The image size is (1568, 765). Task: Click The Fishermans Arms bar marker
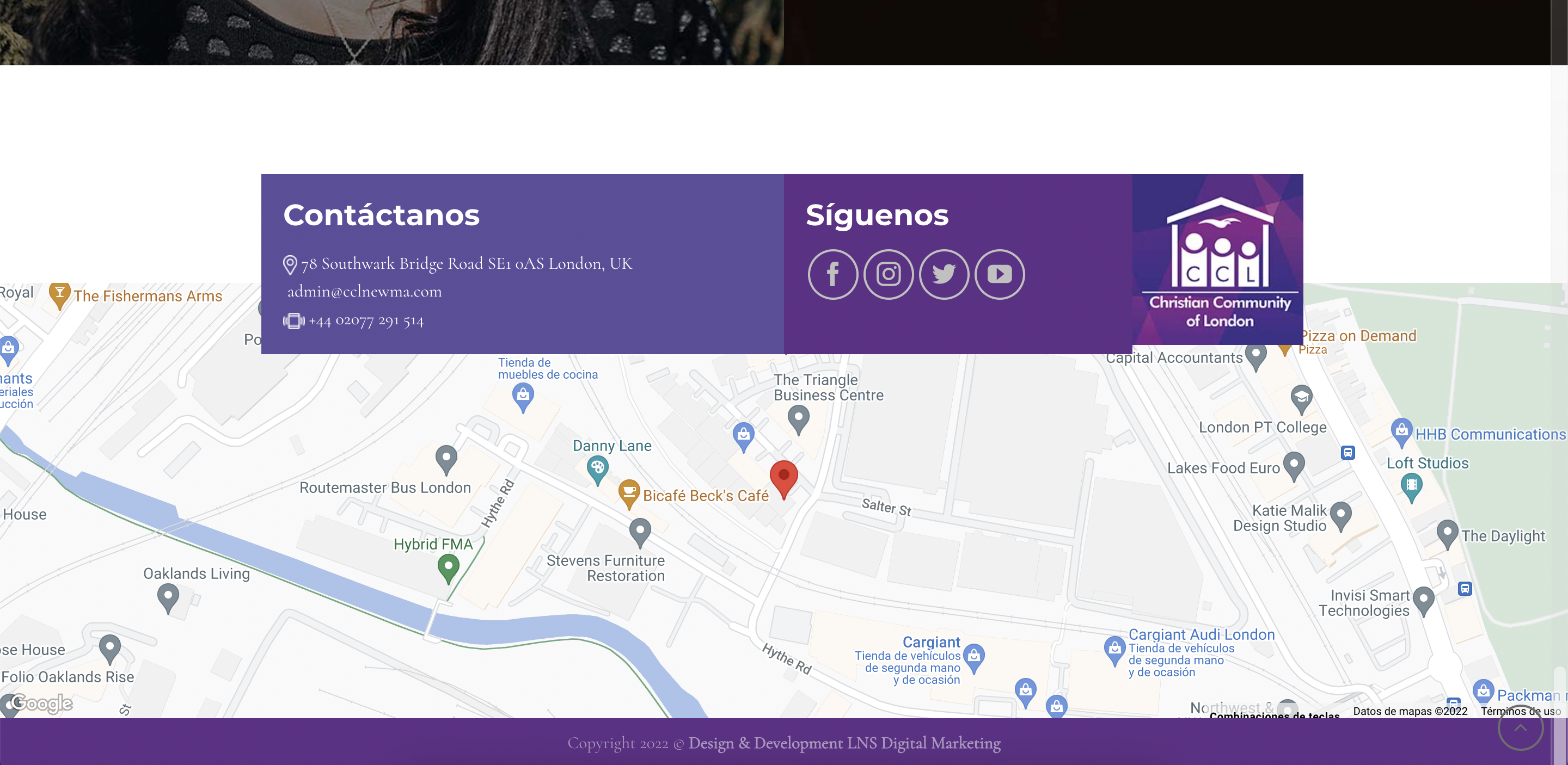point(60,295)
